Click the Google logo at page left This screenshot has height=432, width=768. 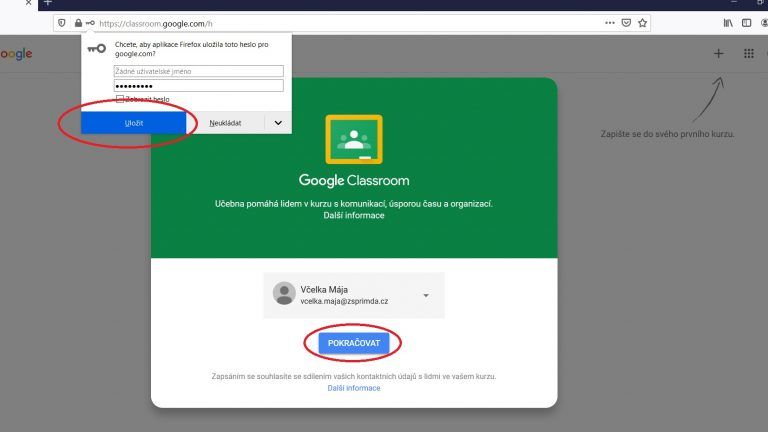coord(16,54)
